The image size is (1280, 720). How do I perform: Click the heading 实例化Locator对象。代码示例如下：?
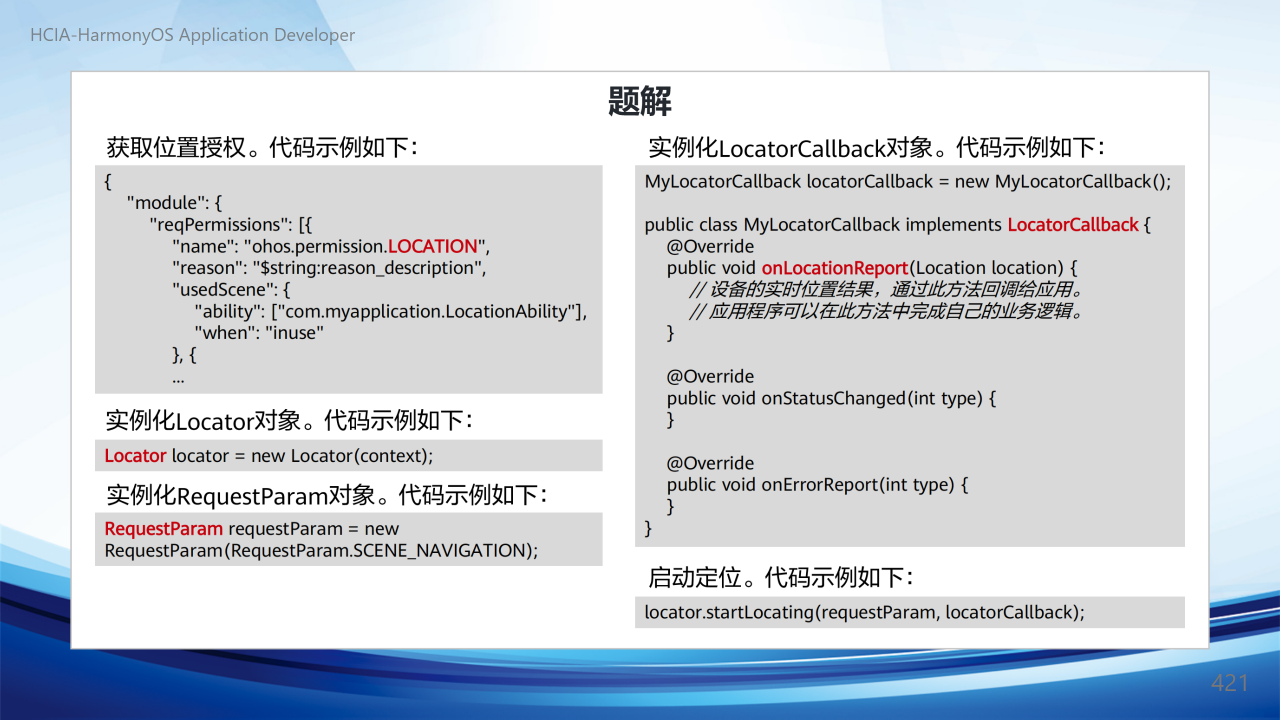click(x=290, y=420)
